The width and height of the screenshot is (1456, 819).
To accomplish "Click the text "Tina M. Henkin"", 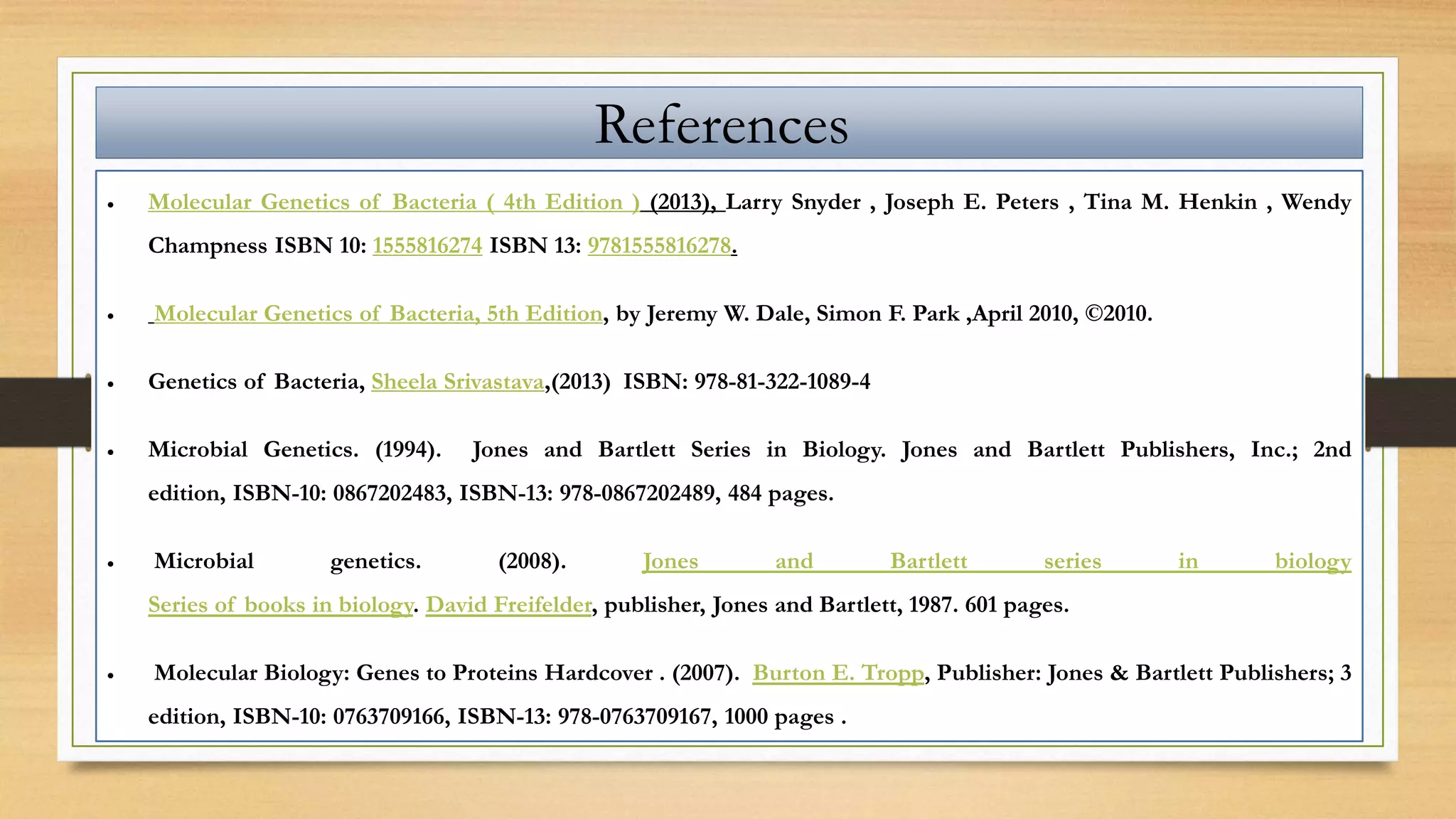I will (1170, 202).
